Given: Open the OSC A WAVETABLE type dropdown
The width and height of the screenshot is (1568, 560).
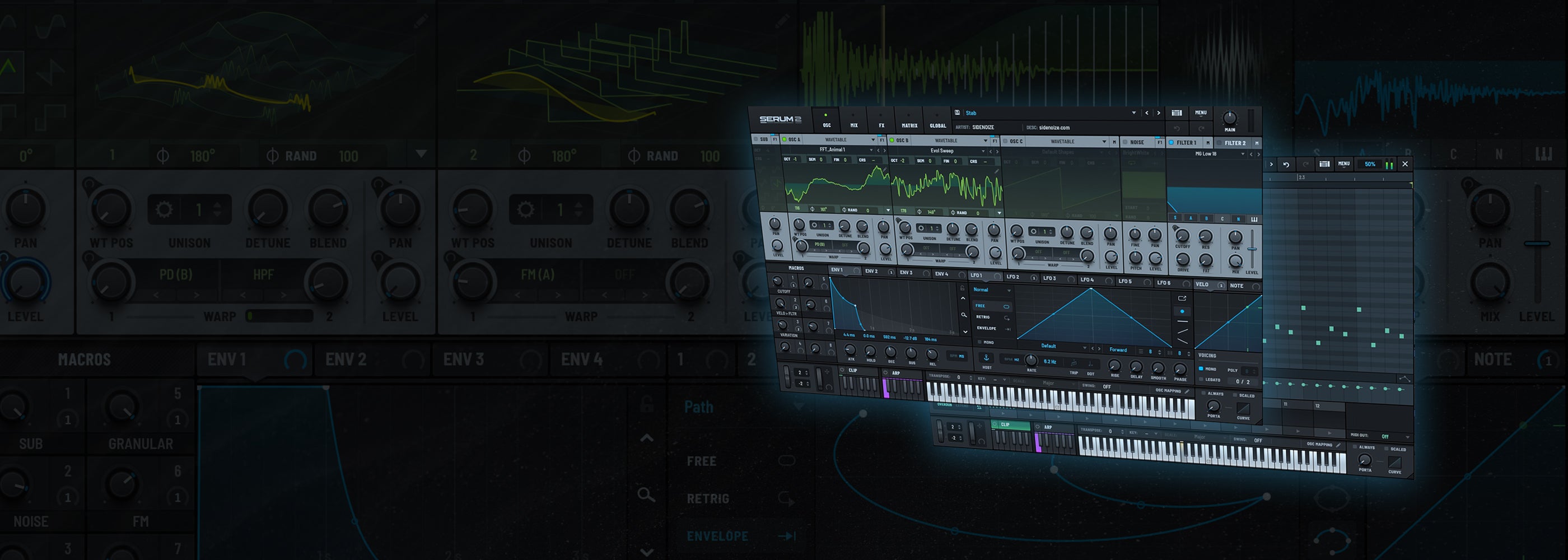Looking at the screenshot, I should [873, 140].
